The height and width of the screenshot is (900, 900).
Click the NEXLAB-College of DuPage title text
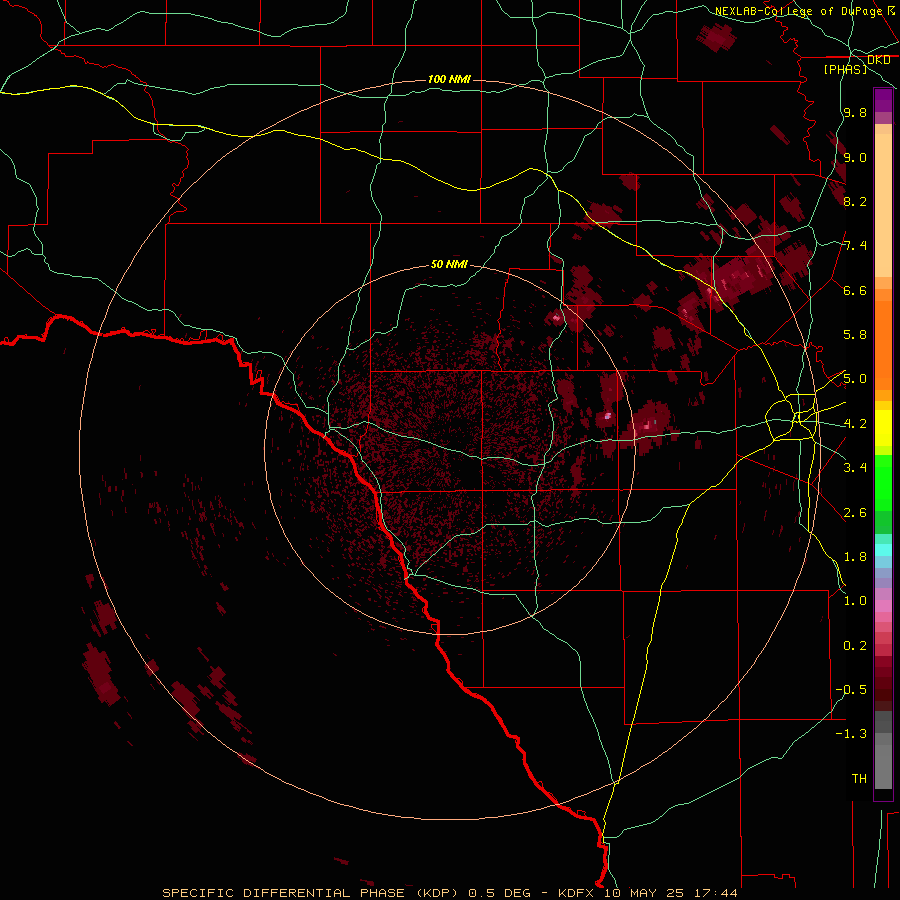(798, 11)
